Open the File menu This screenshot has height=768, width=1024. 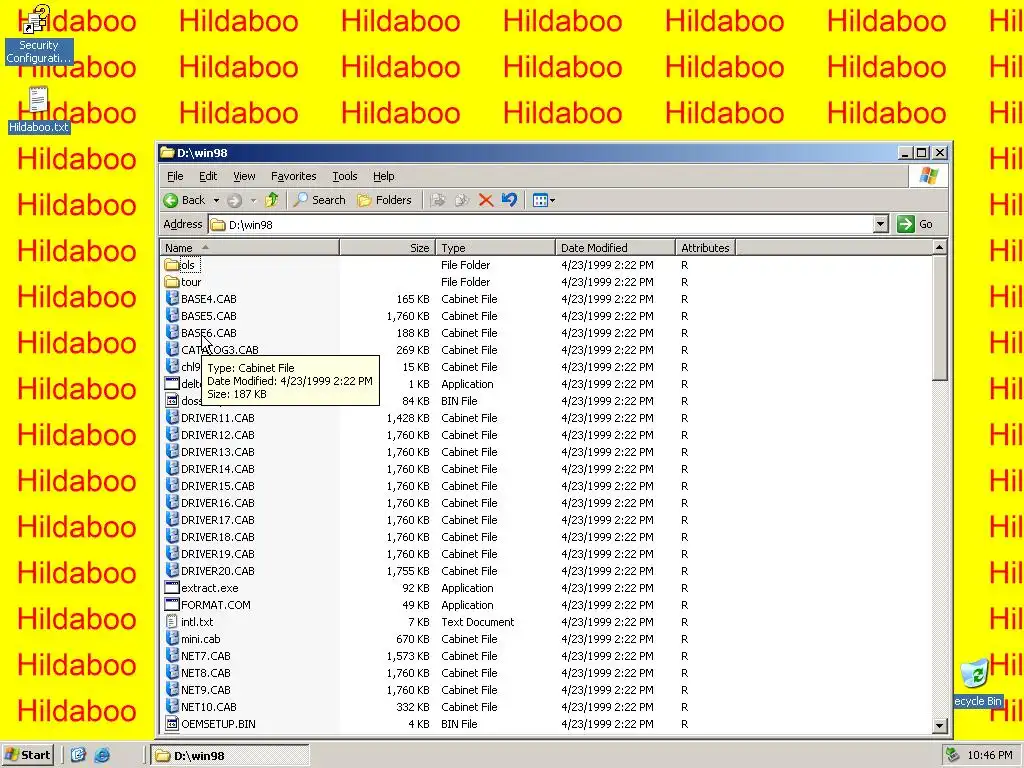click(x=175, y=176)
